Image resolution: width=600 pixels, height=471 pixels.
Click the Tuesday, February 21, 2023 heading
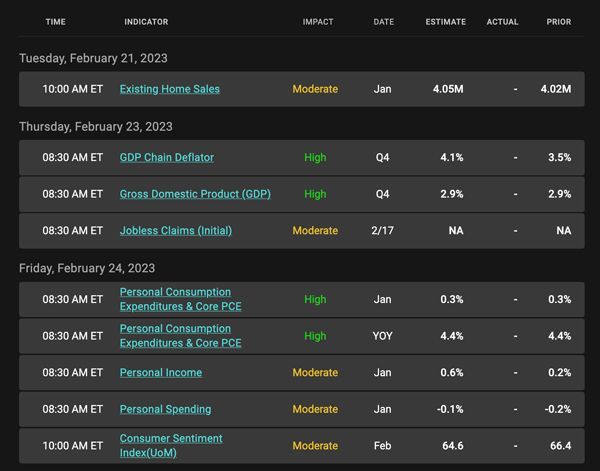click(93, 58)
